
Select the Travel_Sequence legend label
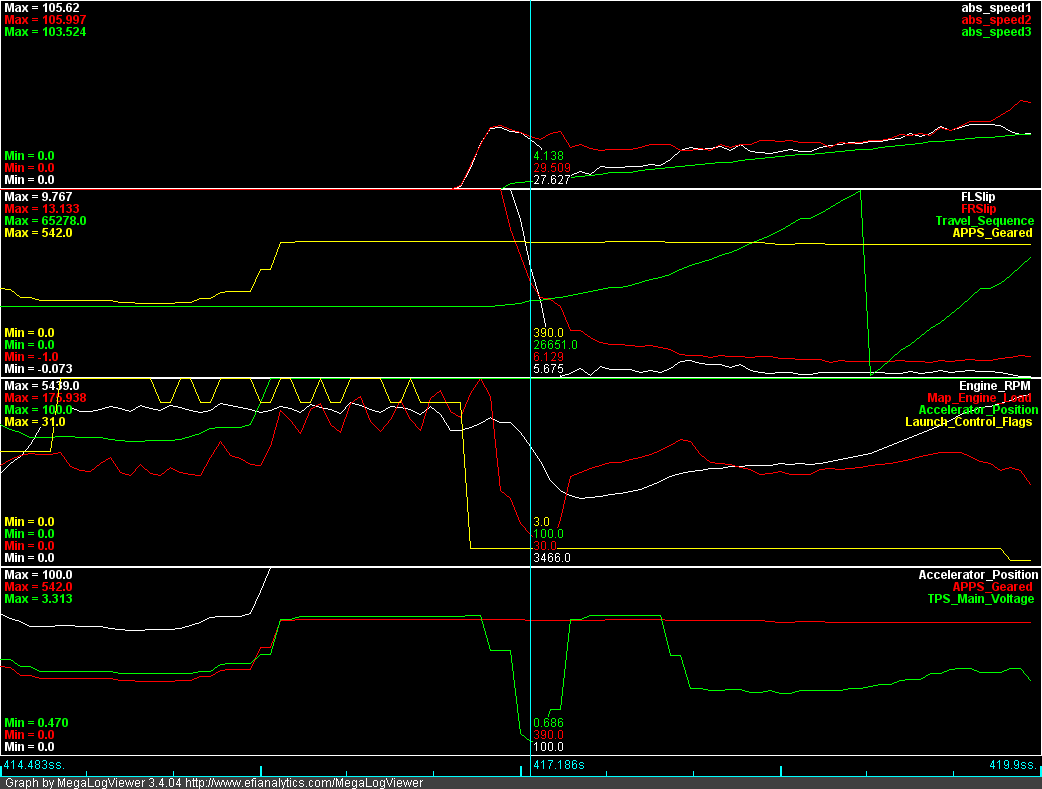(x=984, y=221)
